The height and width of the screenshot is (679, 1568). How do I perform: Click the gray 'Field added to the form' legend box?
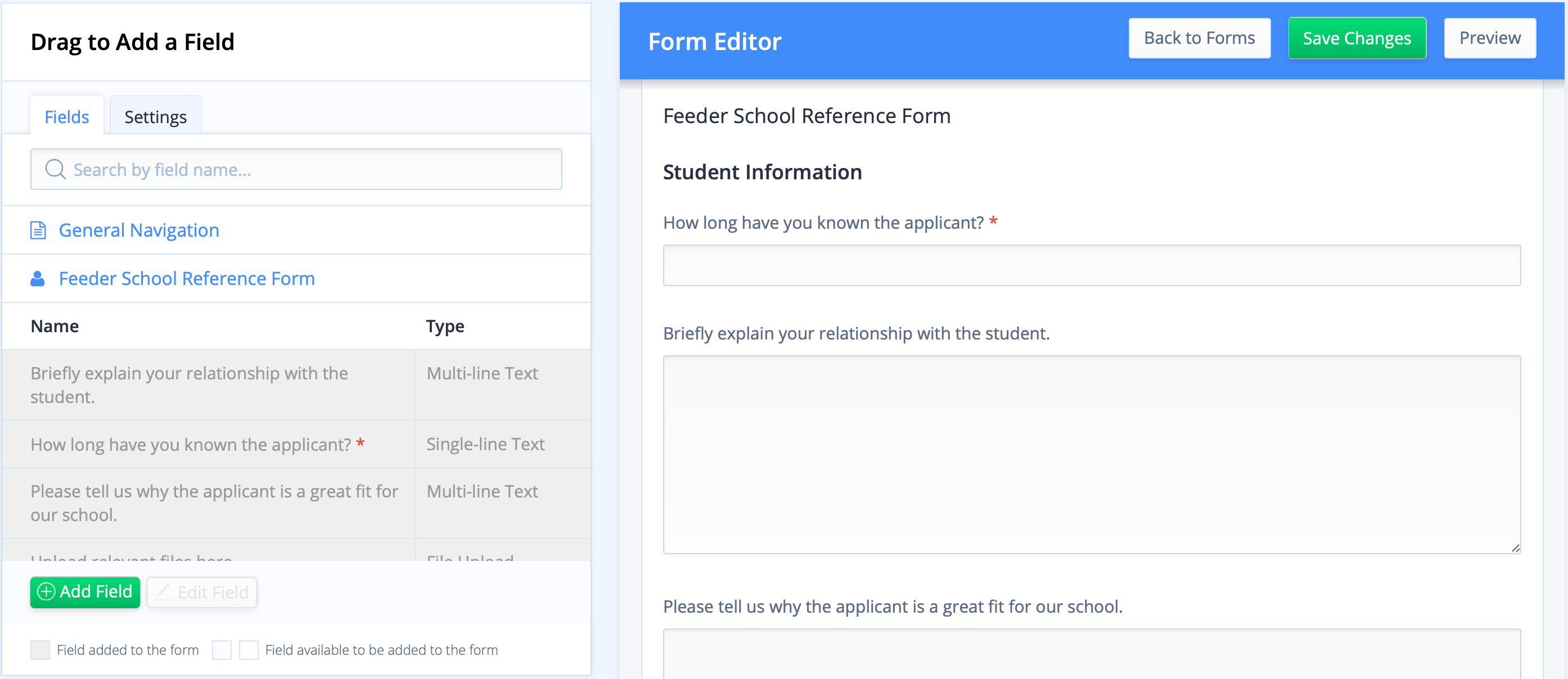[40, 650]
